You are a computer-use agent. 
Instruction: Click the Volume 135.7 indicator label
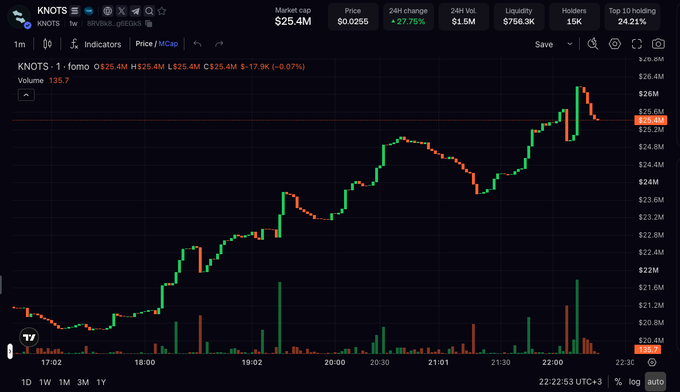click(x=43, y=80)
